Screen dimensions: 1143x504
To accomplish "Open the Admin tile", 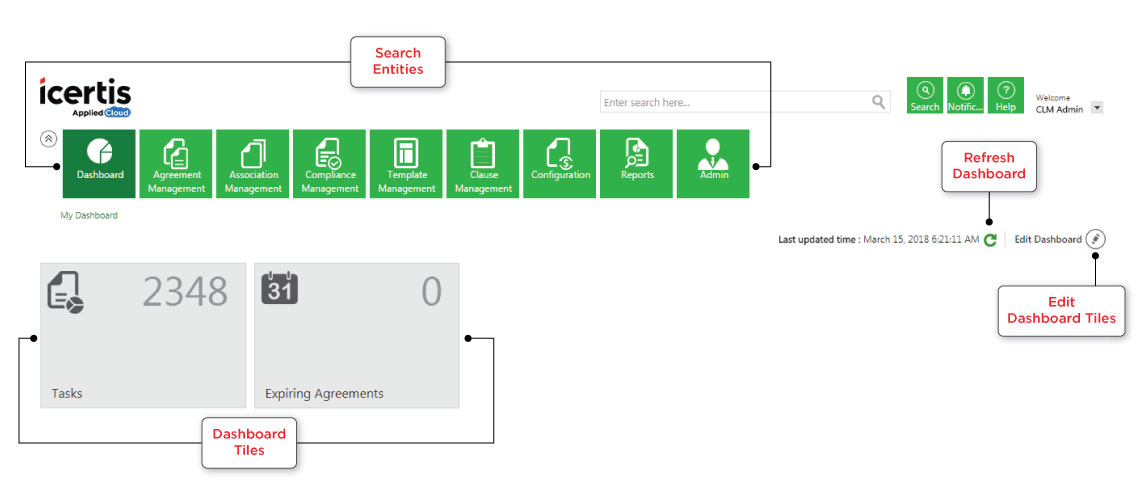I will click(x=714, y=164).
